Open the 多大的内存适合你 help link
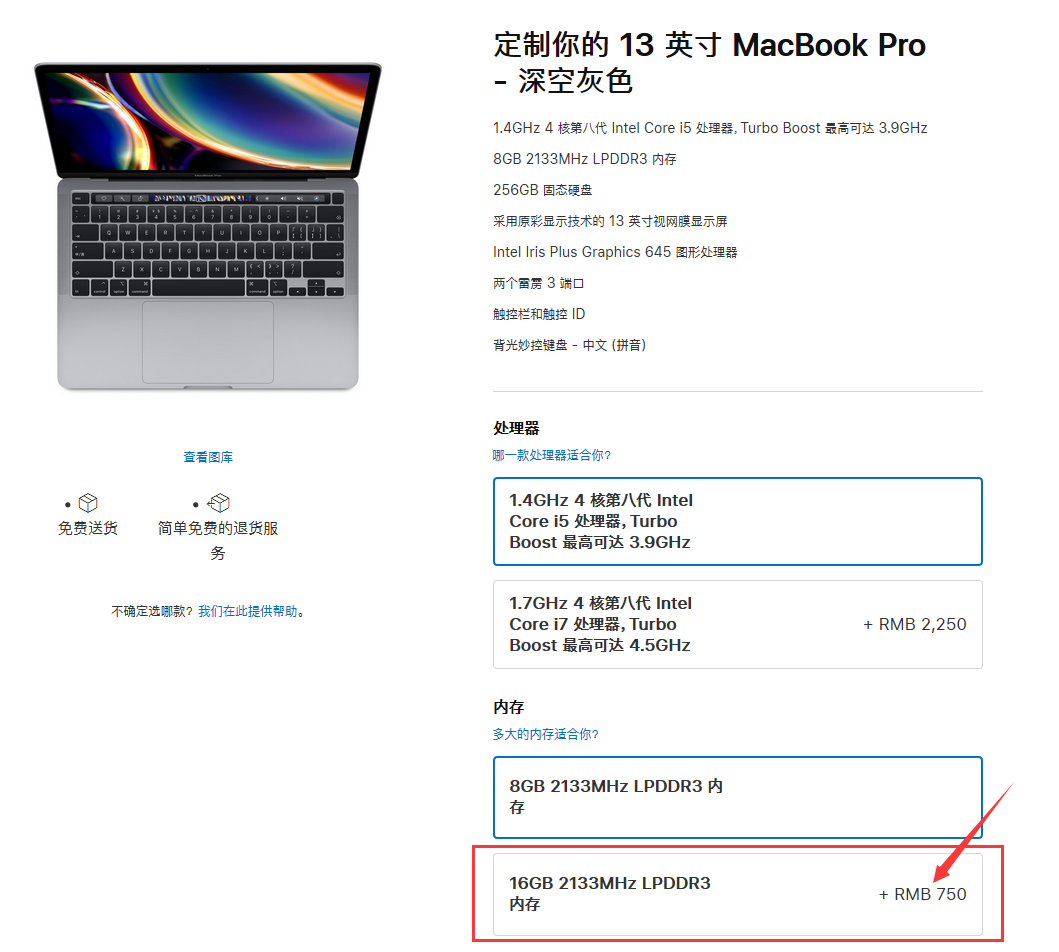Viewport: 1059px width, 952px height. pos(546,734)
